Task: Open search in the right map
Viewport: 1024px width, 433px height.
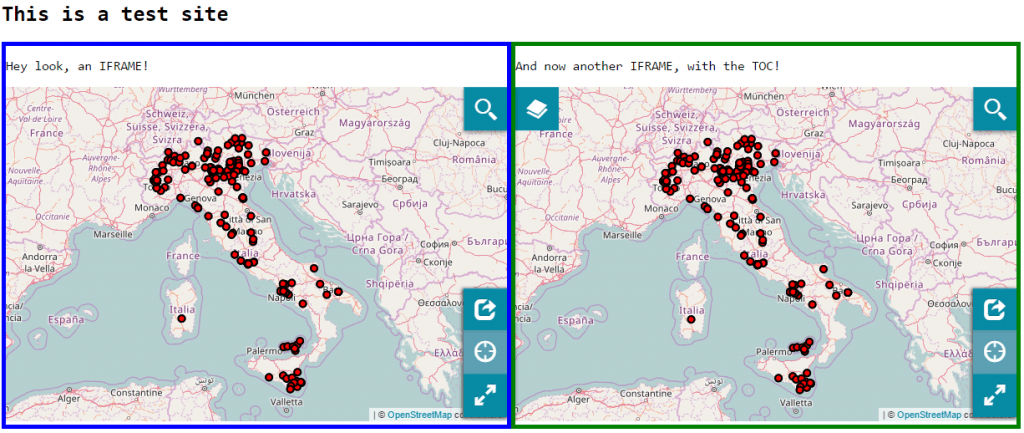Action: (995, 109)
